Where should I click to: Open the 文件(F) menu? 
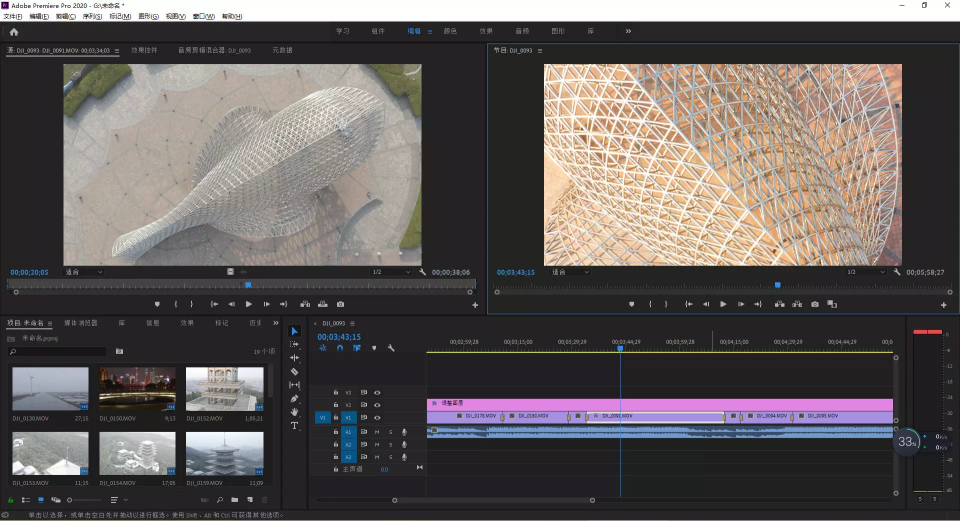[13, 17]
